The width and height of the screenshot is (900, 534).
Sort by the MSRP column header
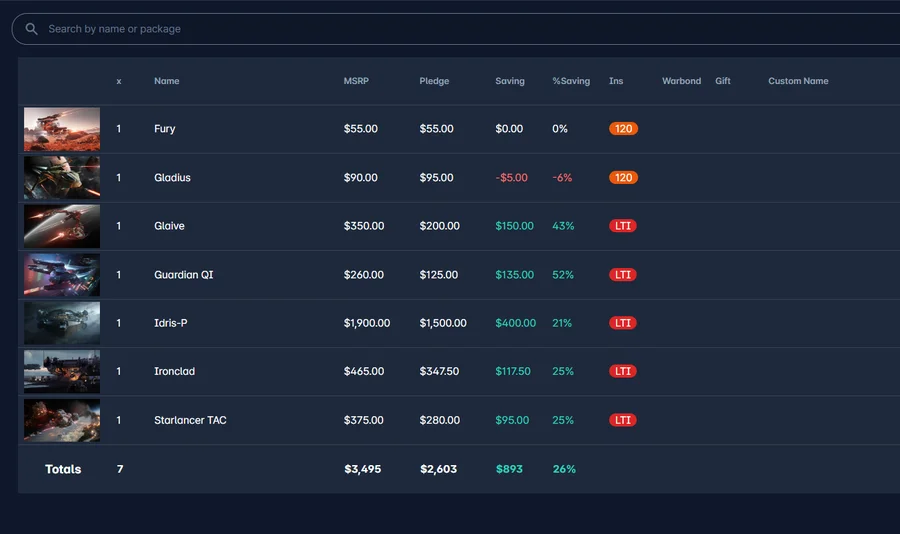(356, 81)
